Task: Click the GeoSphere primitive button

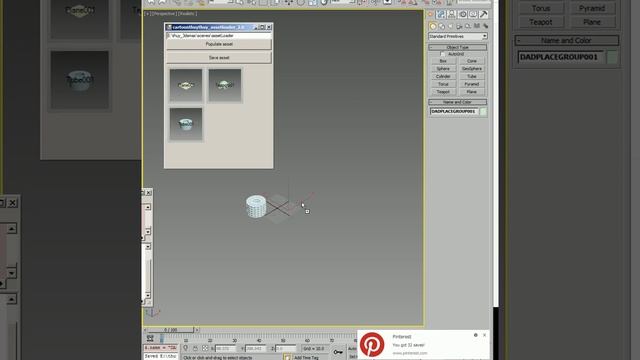Action: [472, 69]
